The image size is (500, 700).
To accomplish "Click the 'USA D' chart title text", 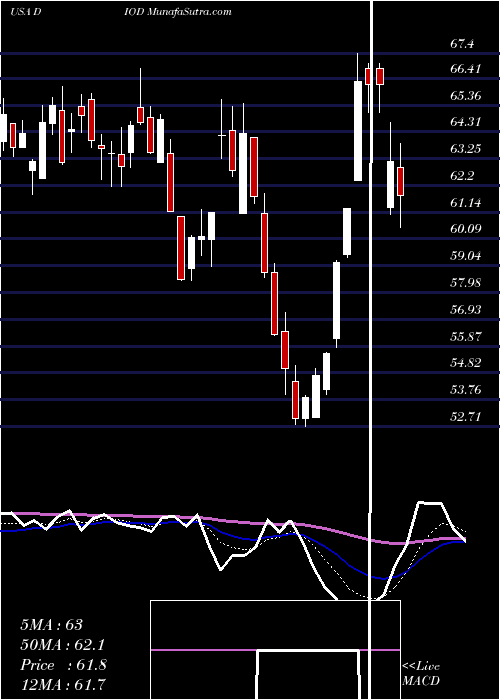I will (x=26, y=12).
